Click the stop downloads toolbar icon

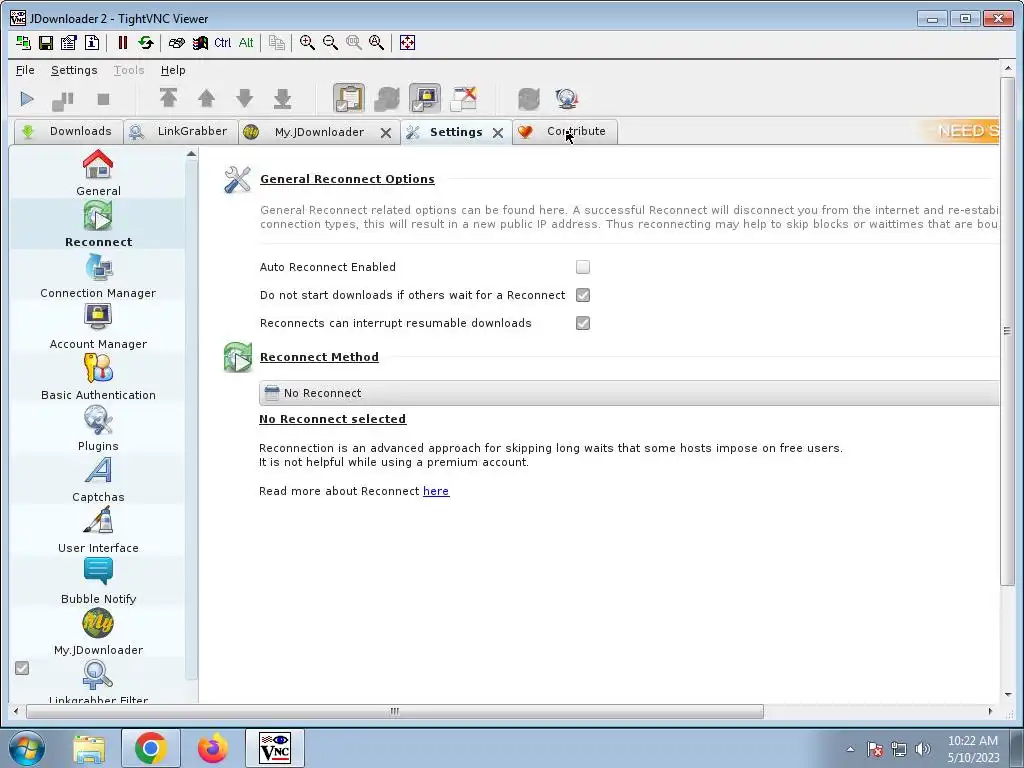pos(103,99)
